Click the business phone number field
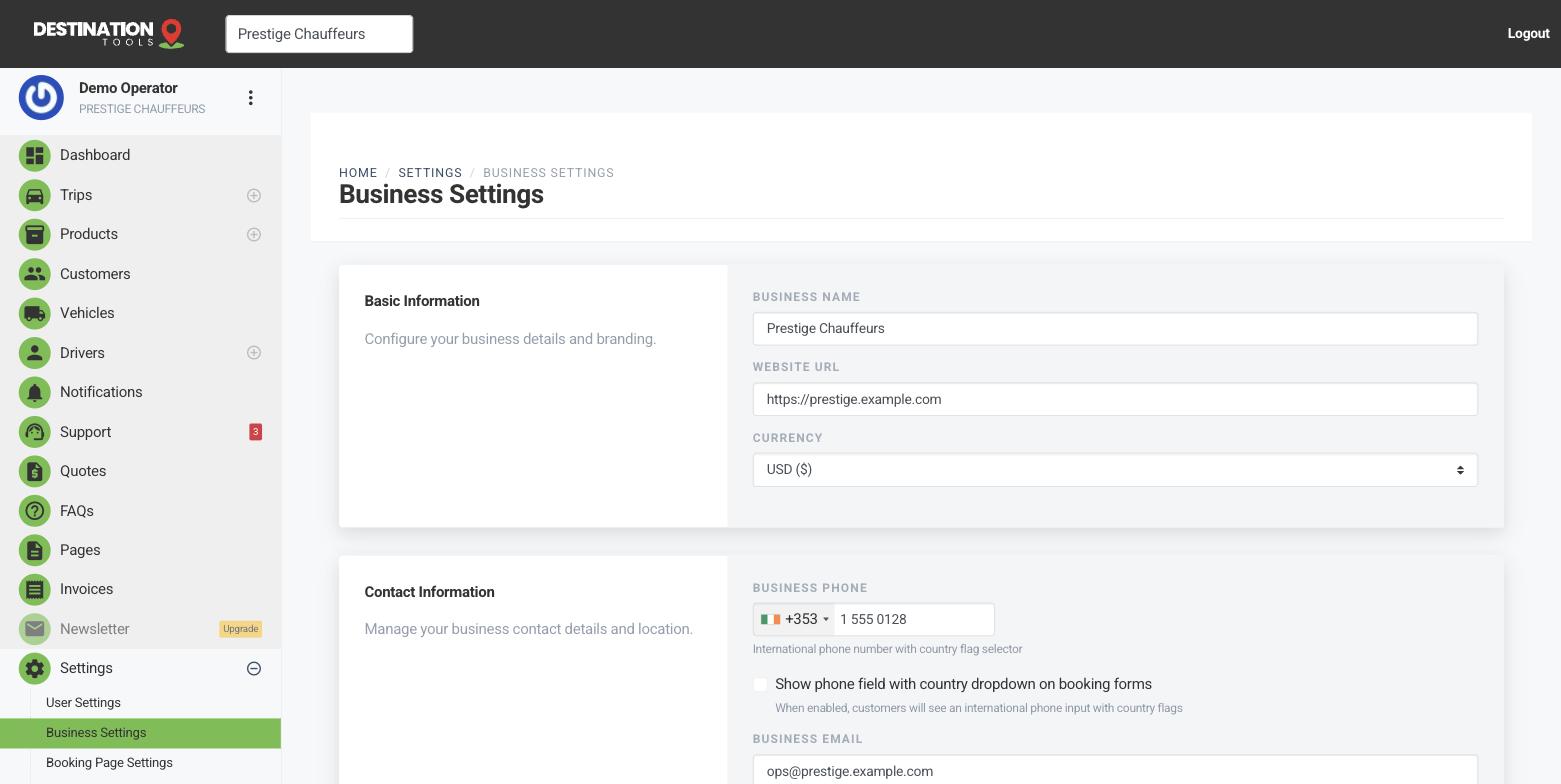 914,619
